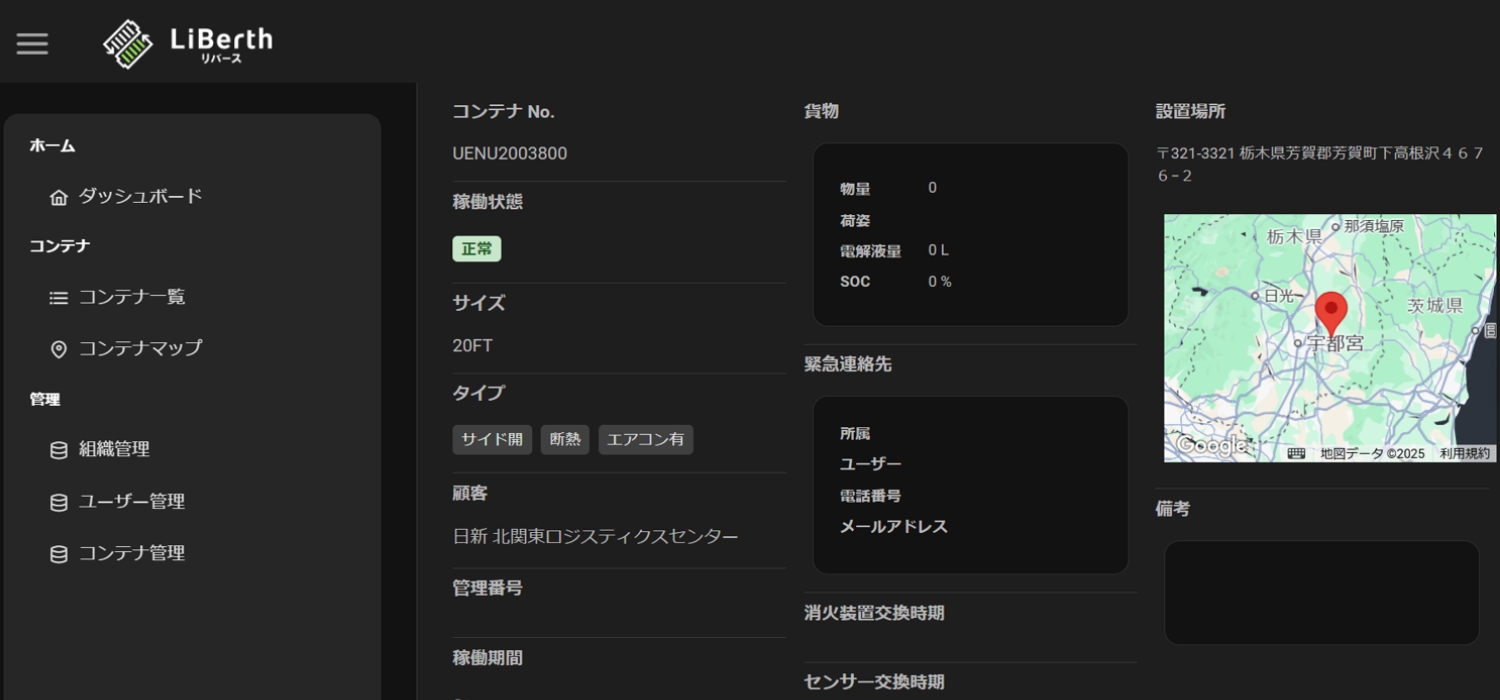Select コンテナ一覧 from the sidebar
Viewport: 1500px width, 700px height.
132,297
